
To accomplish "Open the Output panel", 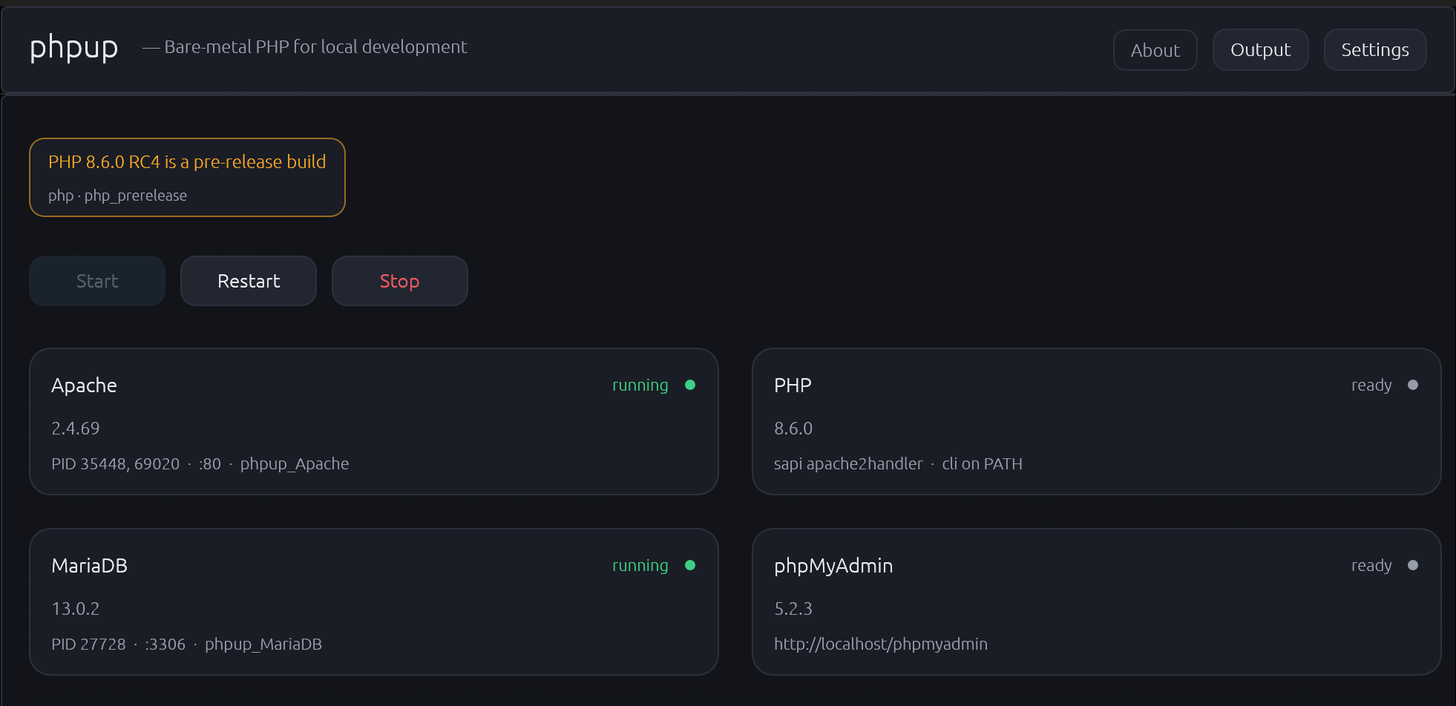I will [1260, 50].
